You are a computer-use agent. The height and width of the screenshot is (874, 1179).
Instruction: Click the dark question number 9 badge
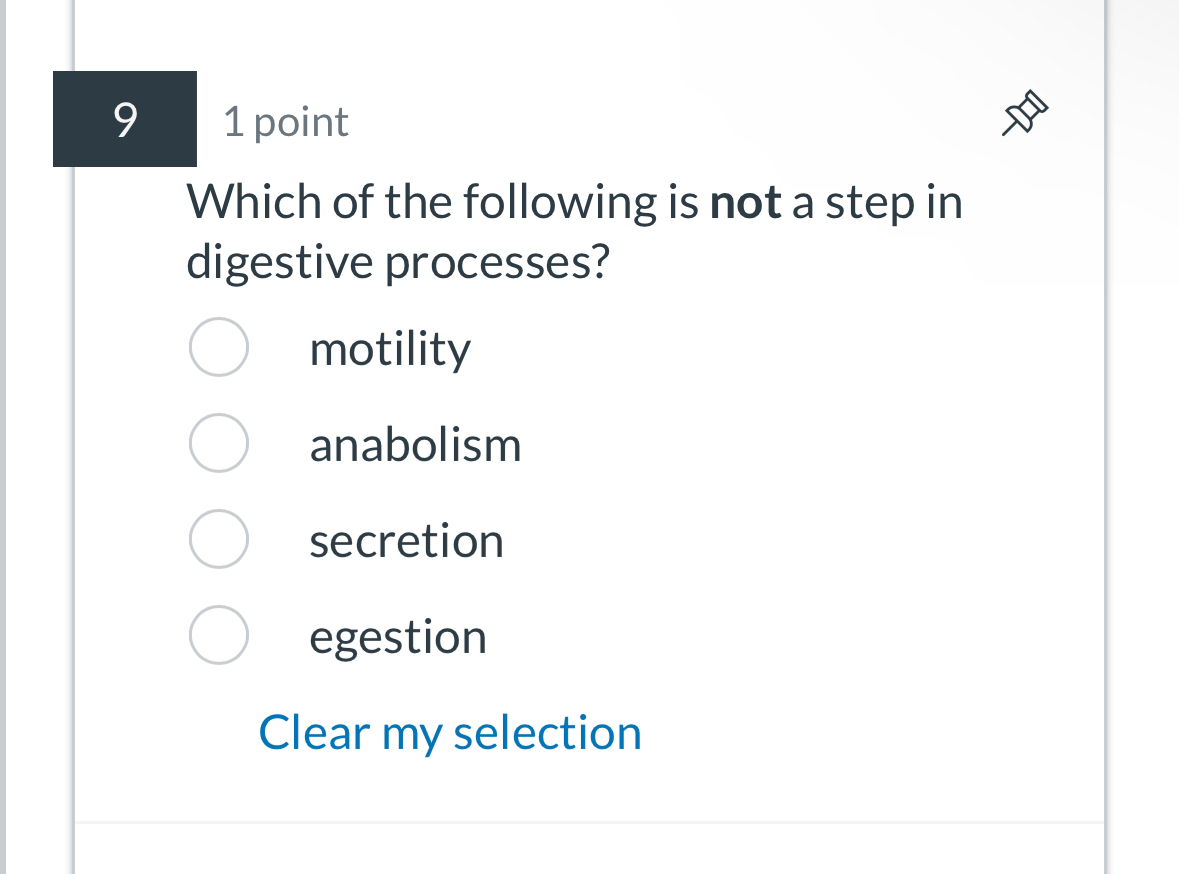(124, 118)
